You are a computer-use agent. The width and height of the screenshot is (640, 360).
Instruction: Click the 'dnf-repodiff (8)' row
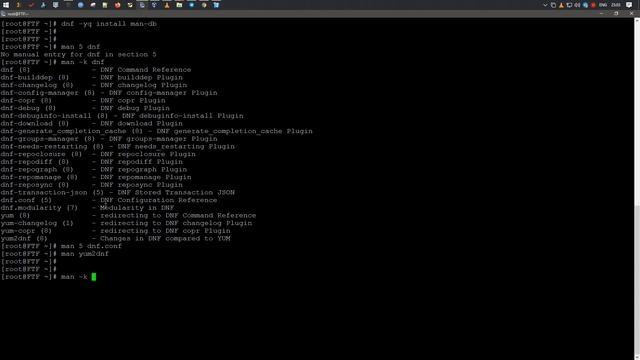click(91, 162)
